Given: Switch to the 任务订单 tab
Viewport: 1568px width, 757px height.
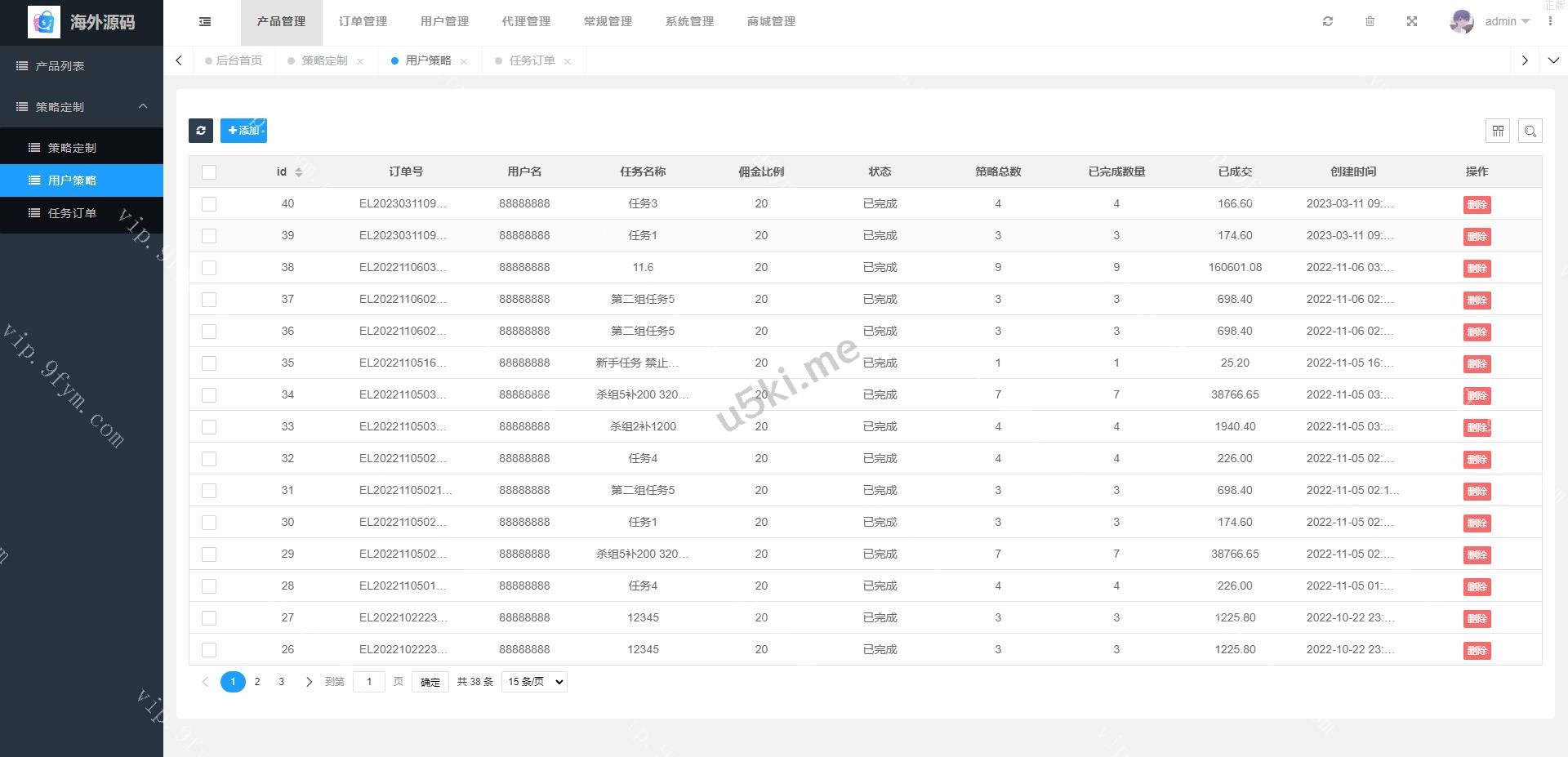Looking at the screenshot, I should [x=532, y=60].
